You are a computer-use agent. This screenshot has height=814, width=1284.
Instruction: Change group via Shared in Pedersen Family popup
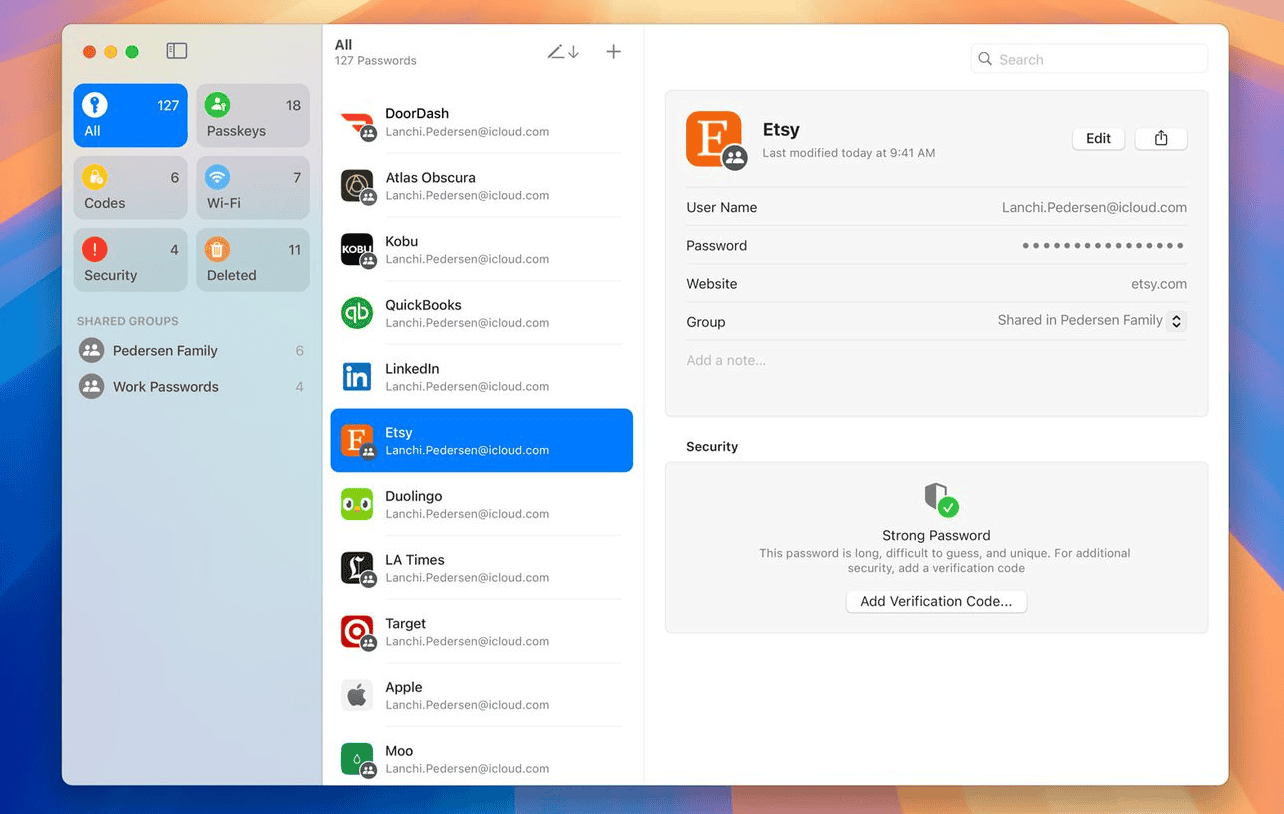(x=1092, y=321)
